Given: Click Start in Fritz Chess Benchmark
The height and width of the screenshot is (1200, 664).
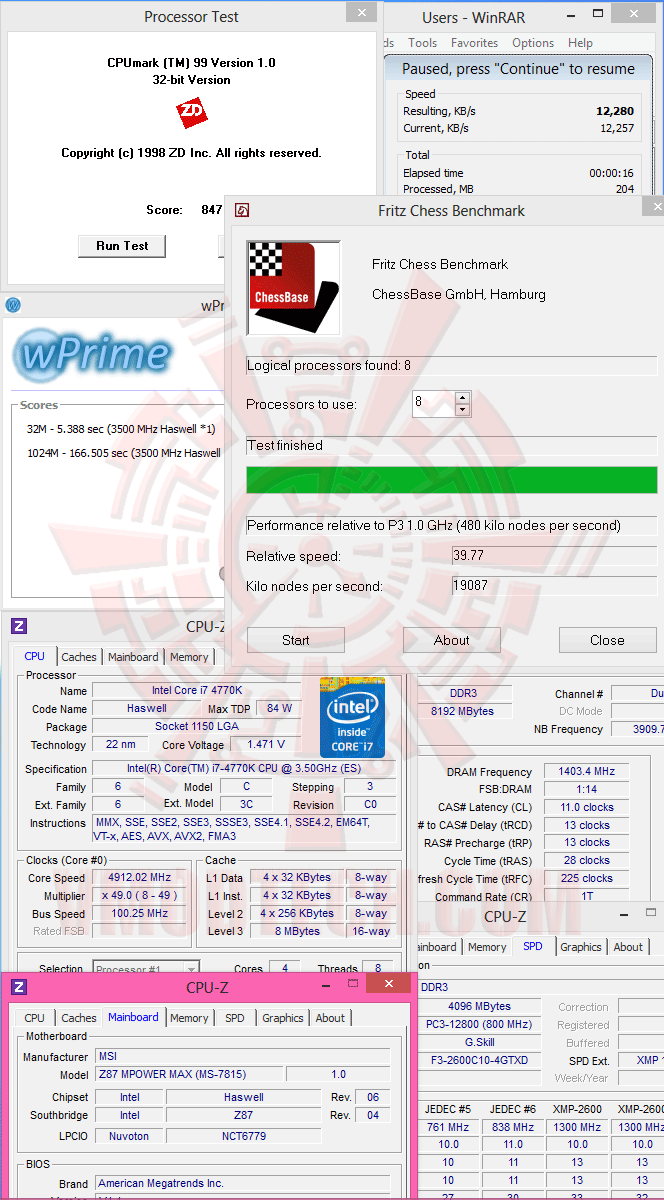Looking at the screenshot, I should 296,640.
